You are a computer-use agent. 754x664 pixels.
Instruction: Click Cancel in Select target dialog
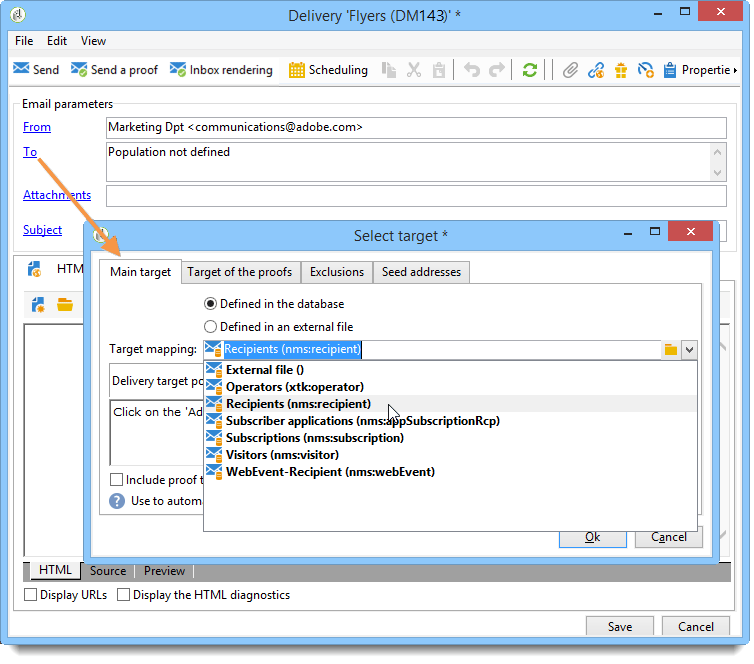[669, 538]
